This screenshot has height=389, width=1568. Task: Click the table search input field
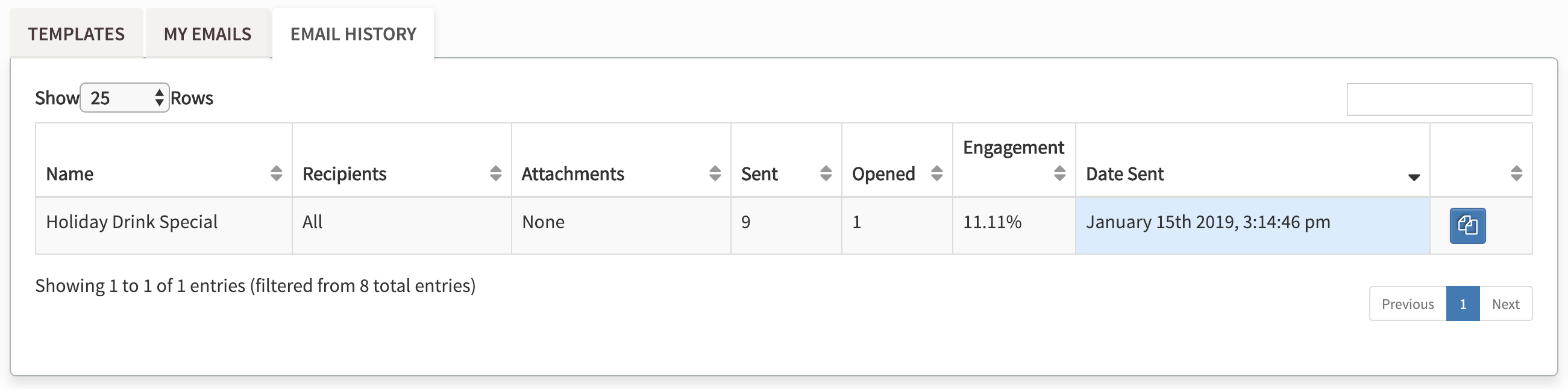pos(1438,100)
